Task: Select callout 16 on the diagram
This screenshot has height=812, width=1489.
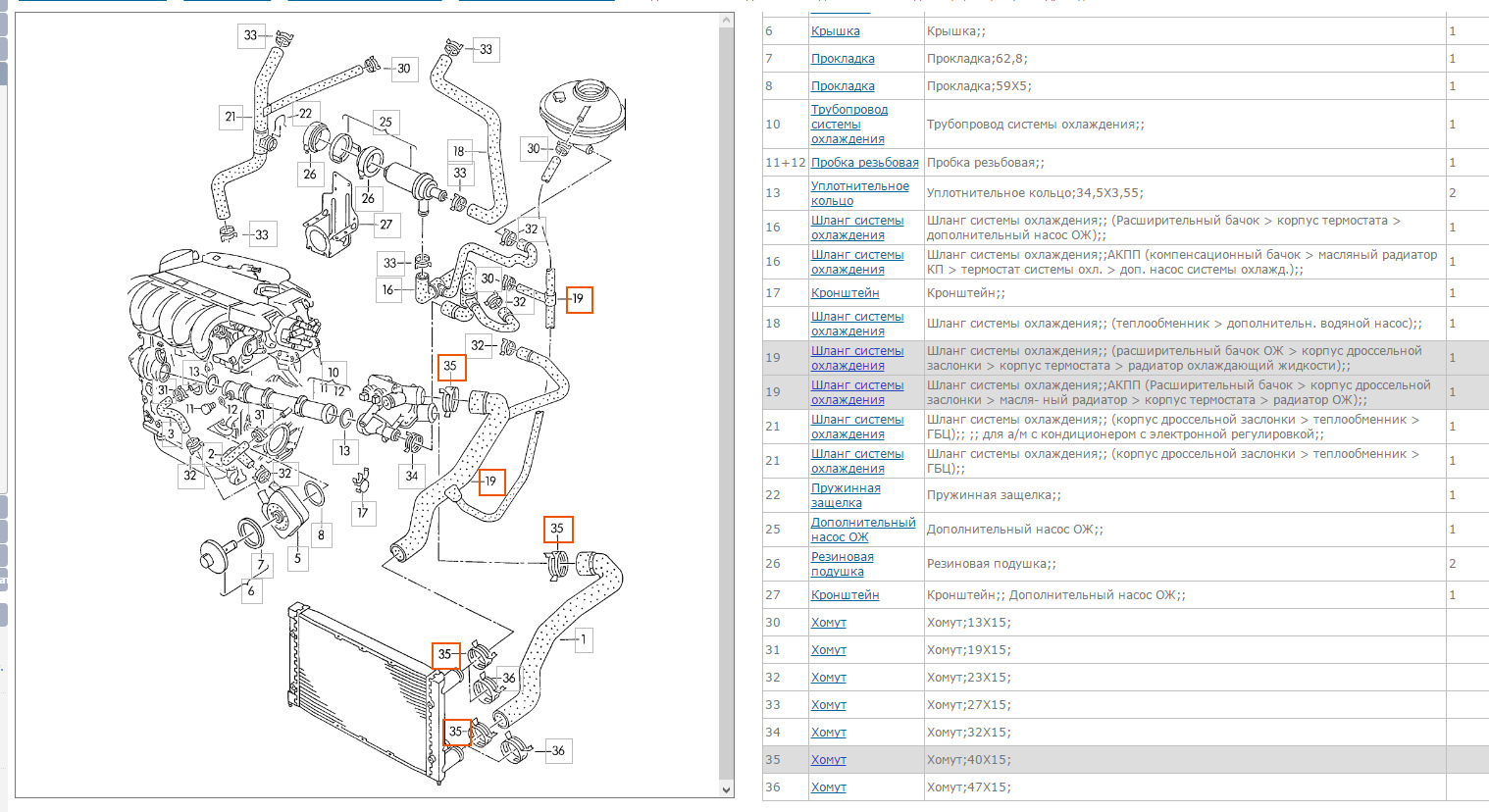Action: pos(388,290)
